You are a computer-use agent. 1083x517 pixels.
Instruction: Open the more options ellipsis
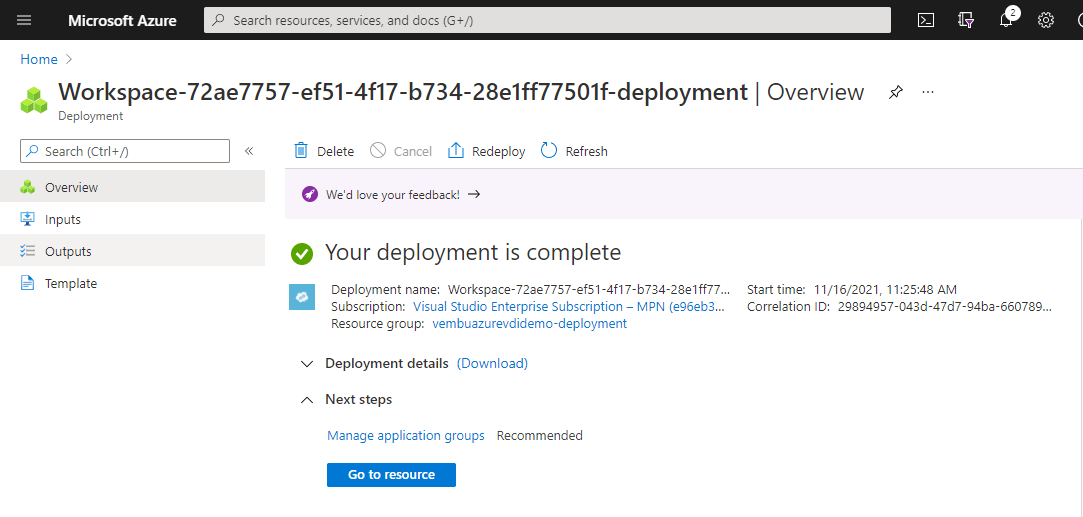point(928,92)
